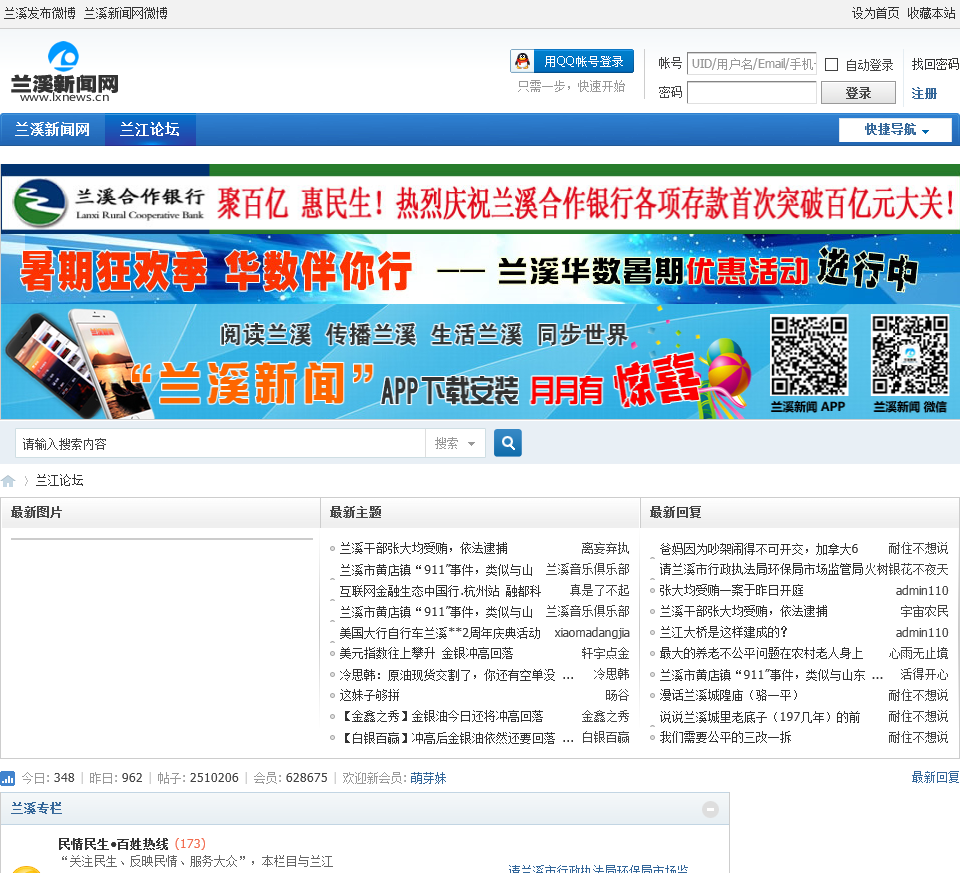Open reply 张大均受贿一案于昨日开庭
Screen dimensions: 960x873
coord(731,591)
